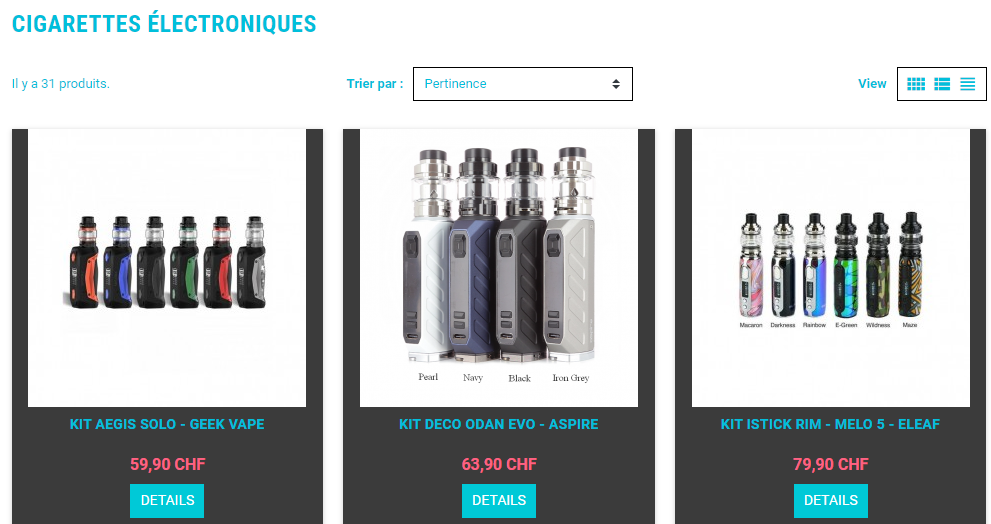
Task: Click Details button for Kit Aegis Solo
Action: 167,501
